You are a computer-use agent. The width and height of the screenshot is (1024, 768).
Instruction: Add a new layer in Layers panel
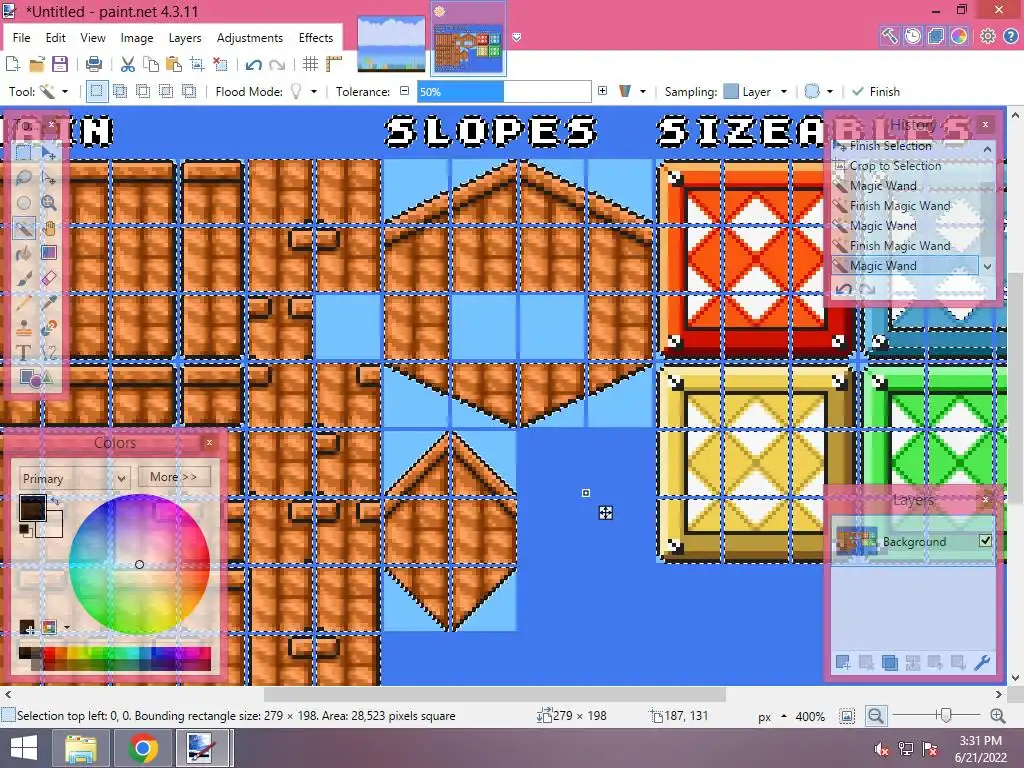[x=843, y=663]
